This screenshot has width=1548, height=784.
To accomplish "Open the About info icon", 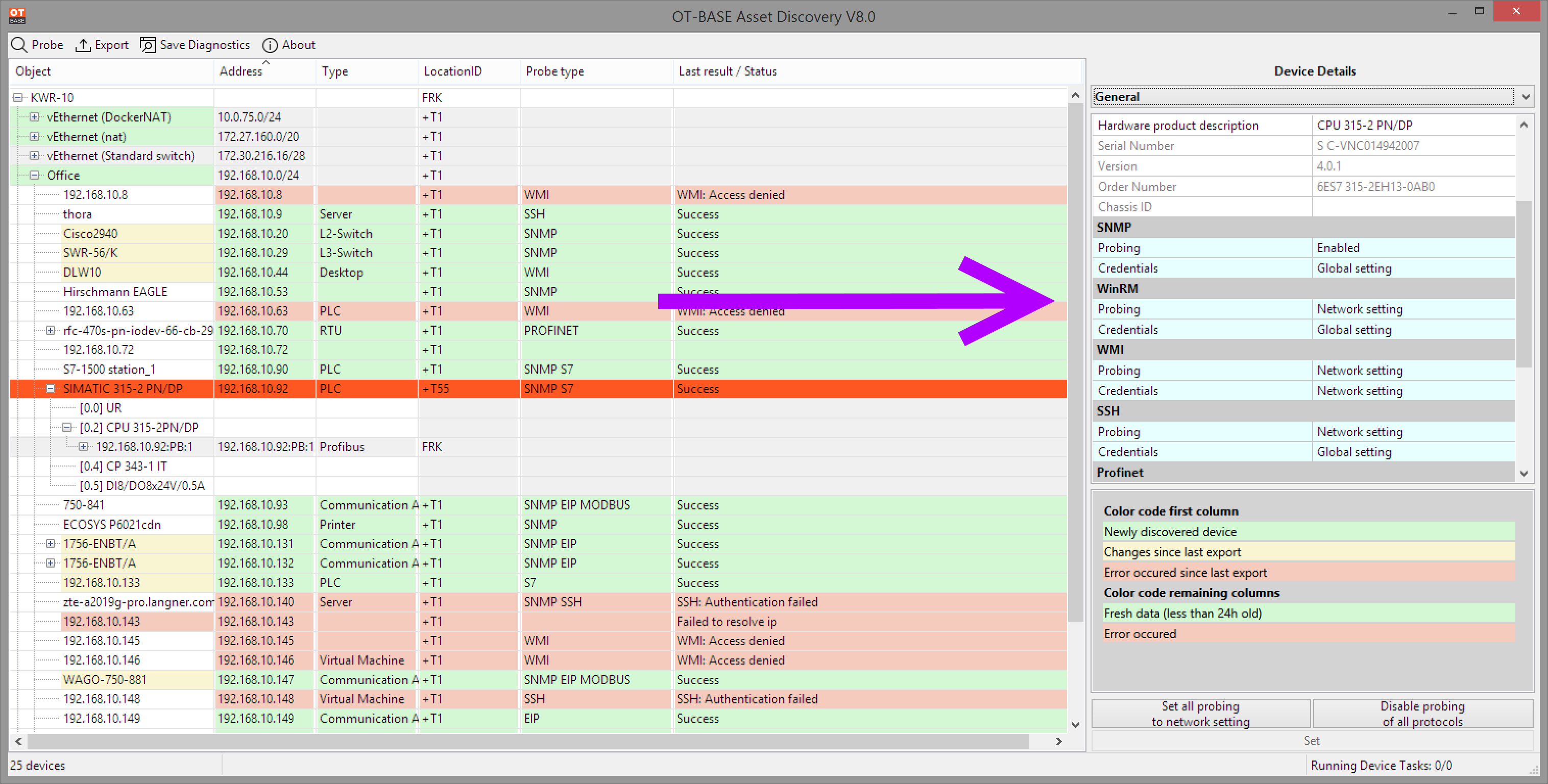I will point(270,45).
